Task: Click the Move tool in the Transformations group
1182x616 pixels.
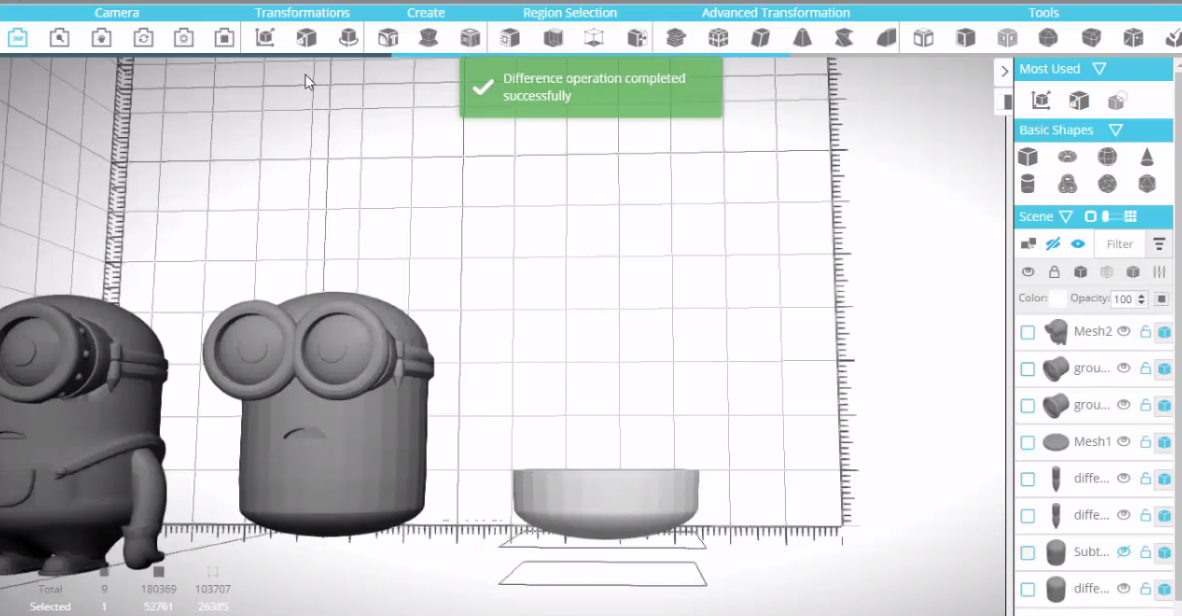Action: click(x=265, y=38)
